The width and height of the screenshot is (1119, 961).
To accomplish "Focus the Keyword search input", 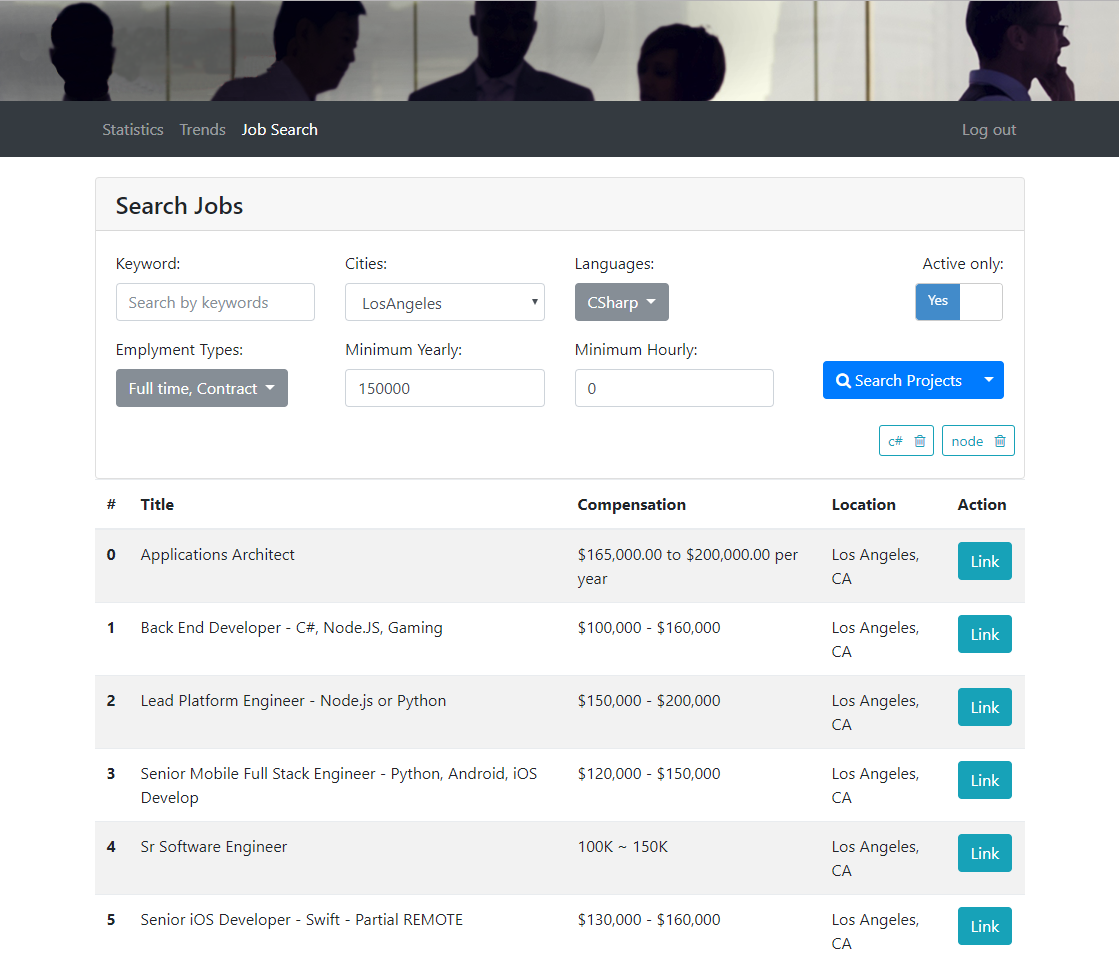I will pos(215,302).
